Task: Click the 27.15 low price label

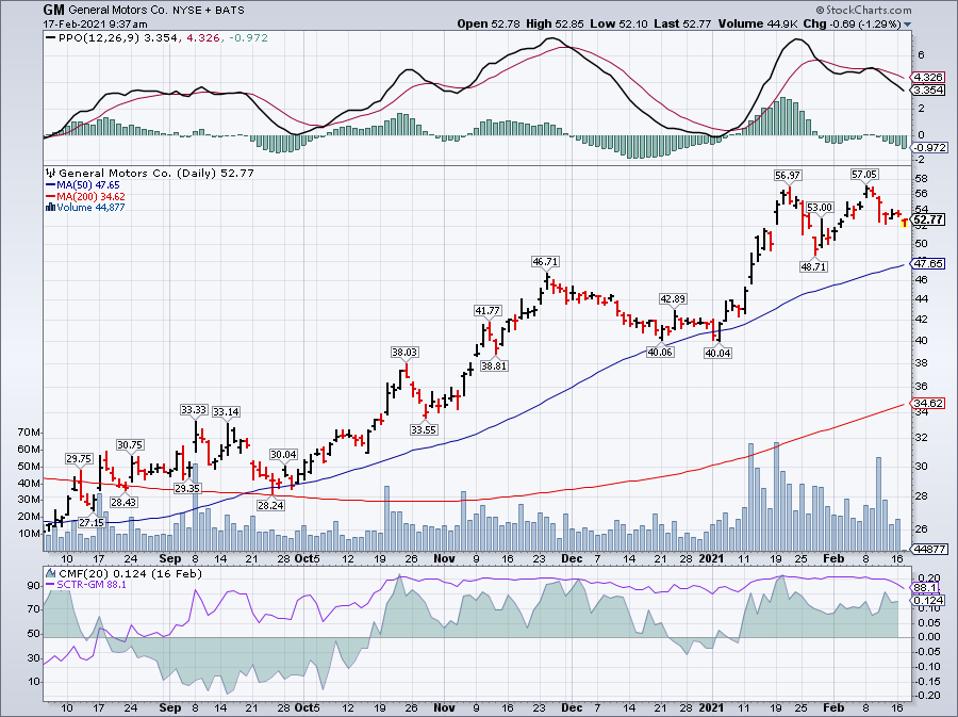Action: coord(92,523)
